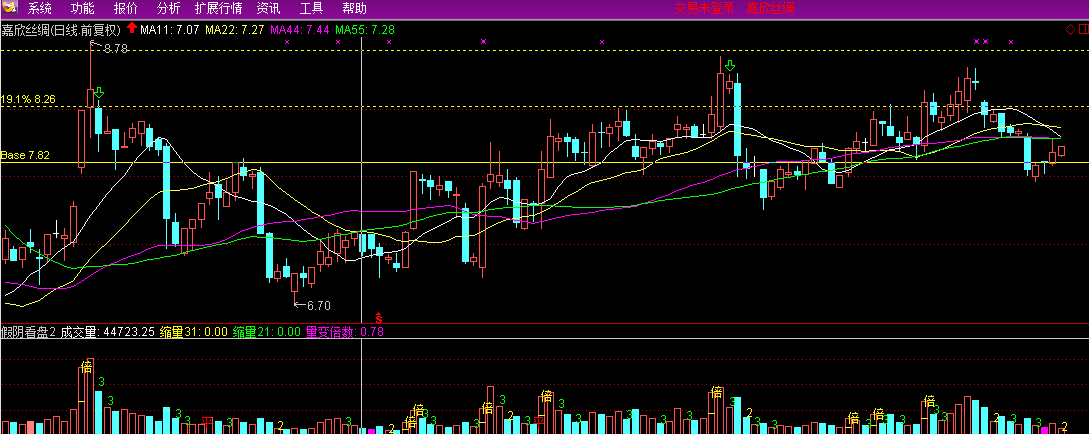Click the red up-arrow beside the chart title
Viewport: 1089px width, 434px height.
point(132,29)
